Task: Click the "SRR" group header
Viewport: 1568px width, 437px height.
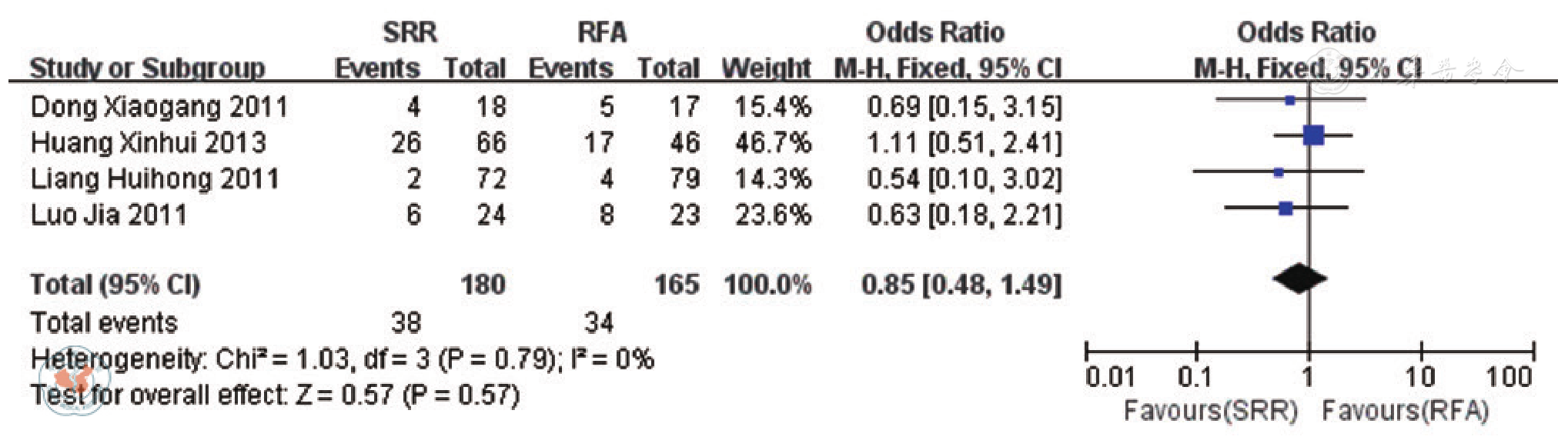Action: coord(410,32)
